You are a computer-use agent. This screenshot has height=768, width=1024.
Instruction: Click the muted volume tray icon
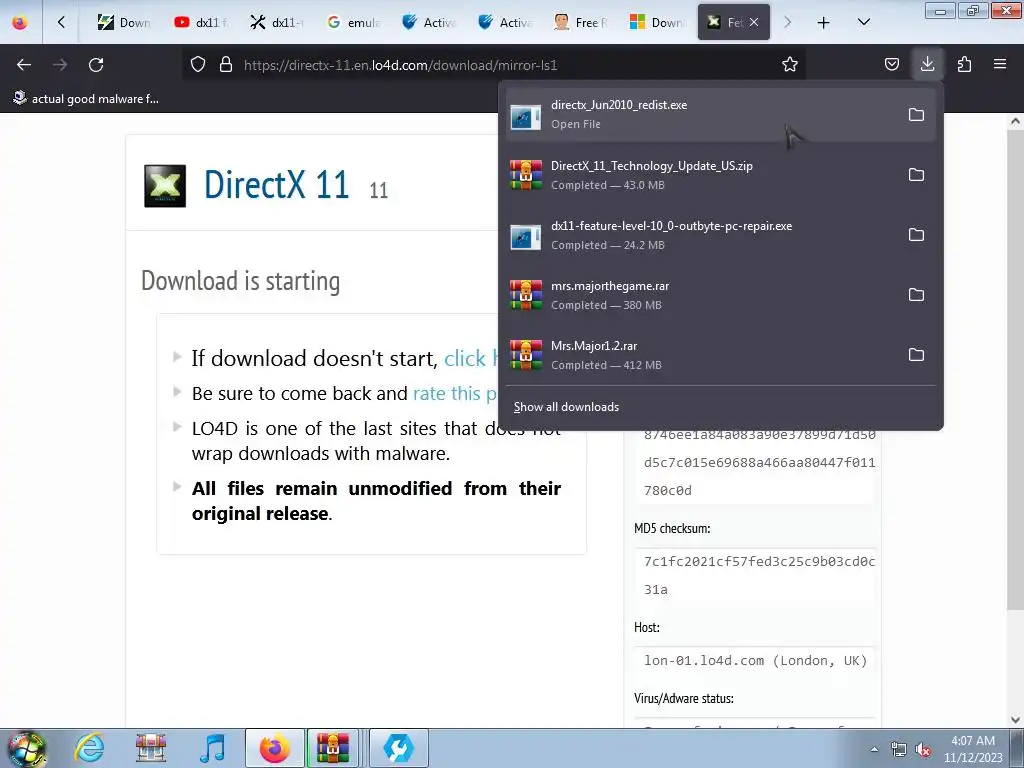tap(923, 750)
